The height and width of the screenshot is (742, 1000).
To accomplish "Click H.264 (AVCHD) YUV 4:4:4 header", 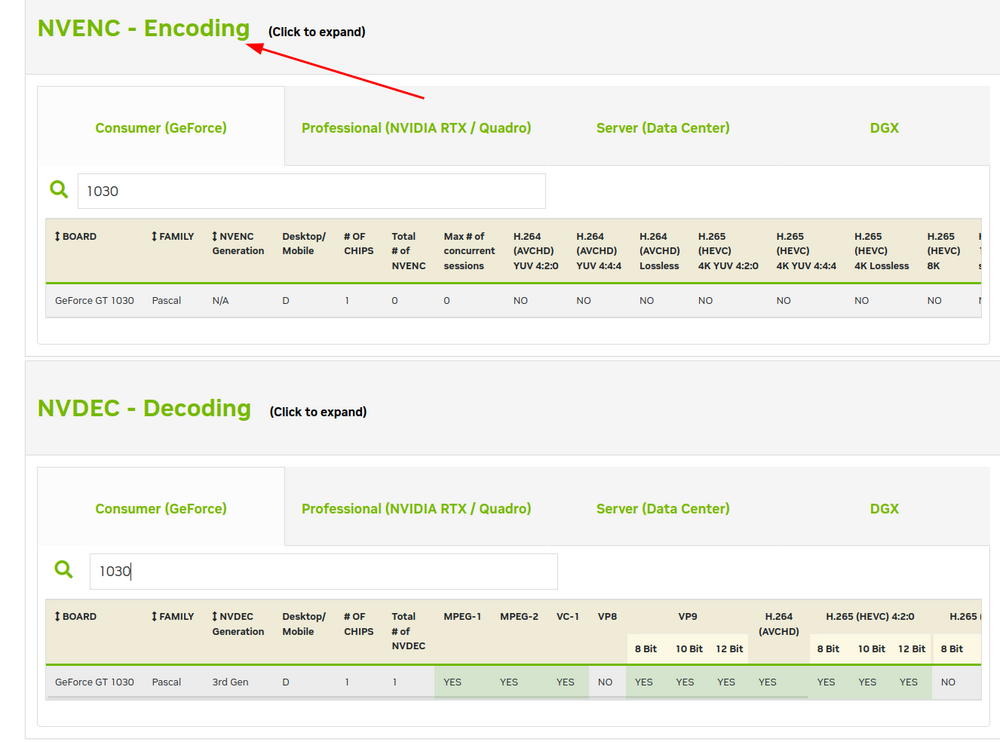I will click(x=599, y=251).
